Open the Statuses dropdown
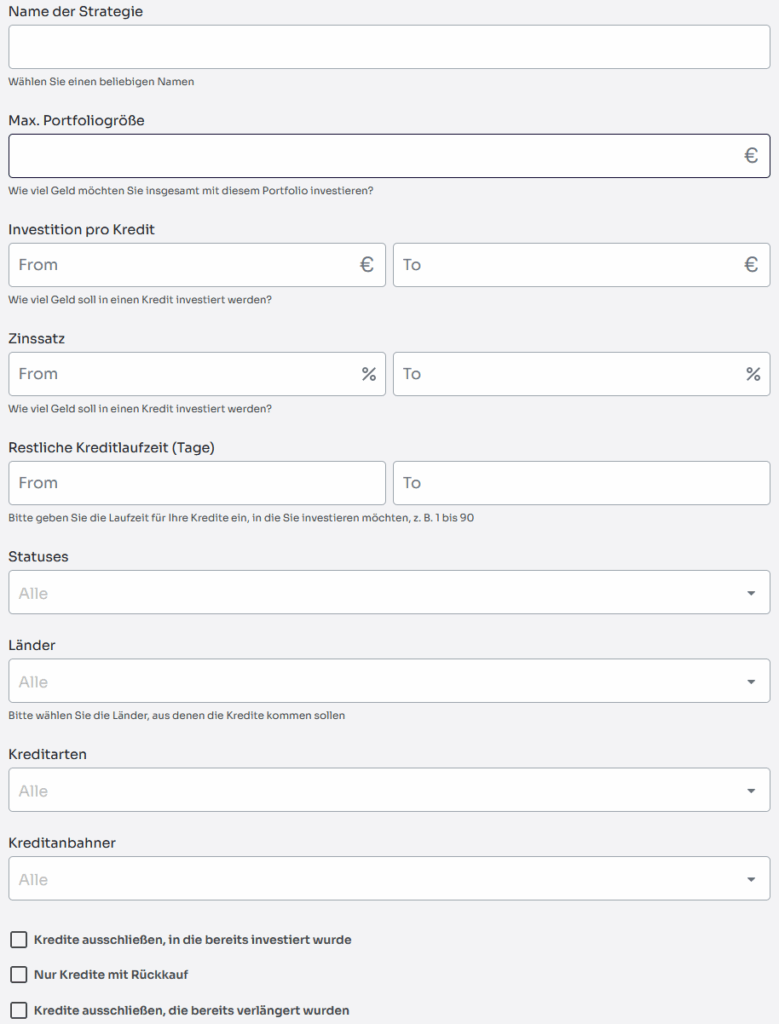 (389, 592)
